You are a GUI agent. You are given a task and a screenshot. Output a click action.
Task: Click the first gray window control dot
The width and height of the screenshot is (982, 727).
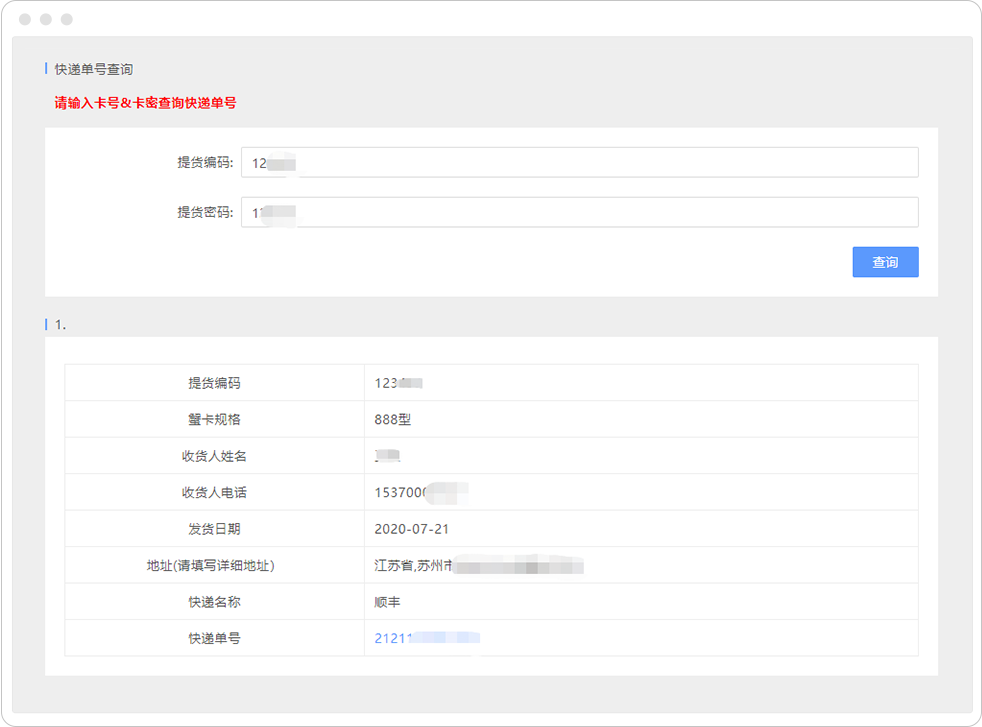click(25, 19)
